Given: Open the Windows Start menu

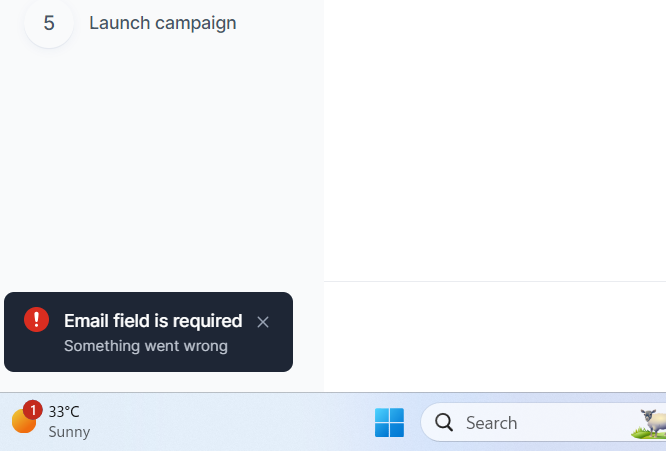Looking at the screenshot, I should (x=389, y=423).
